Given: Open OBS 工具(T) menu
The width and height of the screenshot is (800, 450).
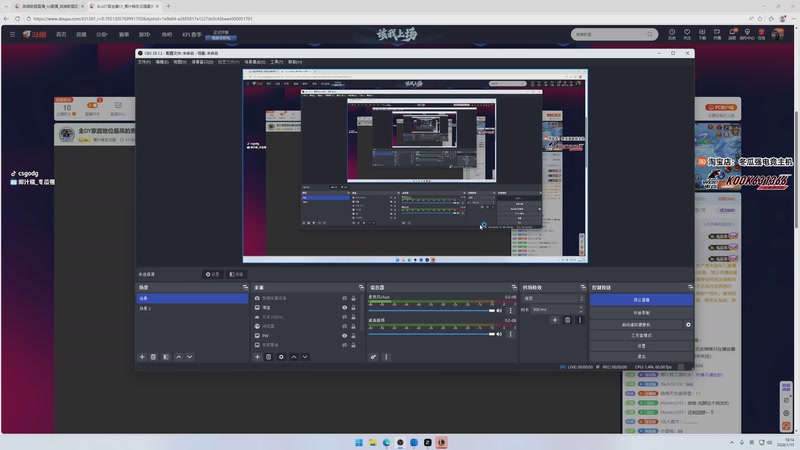Looking at the screenshot, I should point(277,62).
